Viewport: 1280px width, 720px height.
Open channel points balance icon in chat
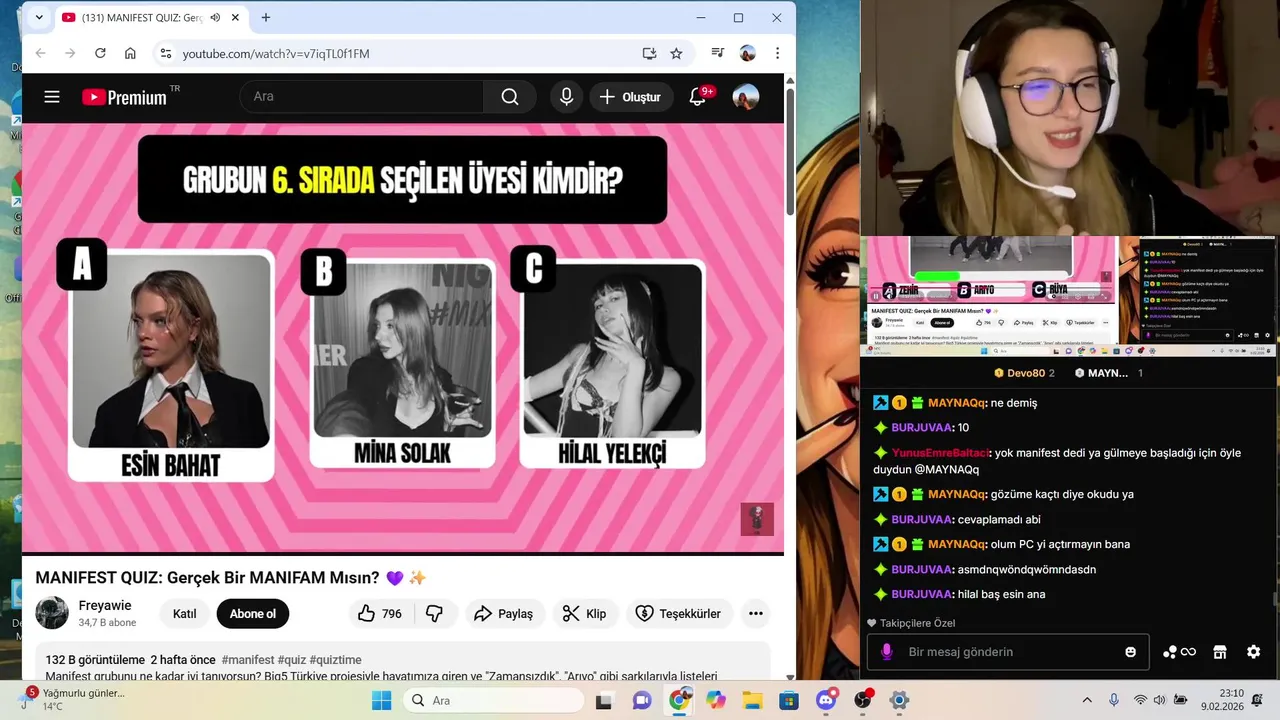(x=1179, y=652)
